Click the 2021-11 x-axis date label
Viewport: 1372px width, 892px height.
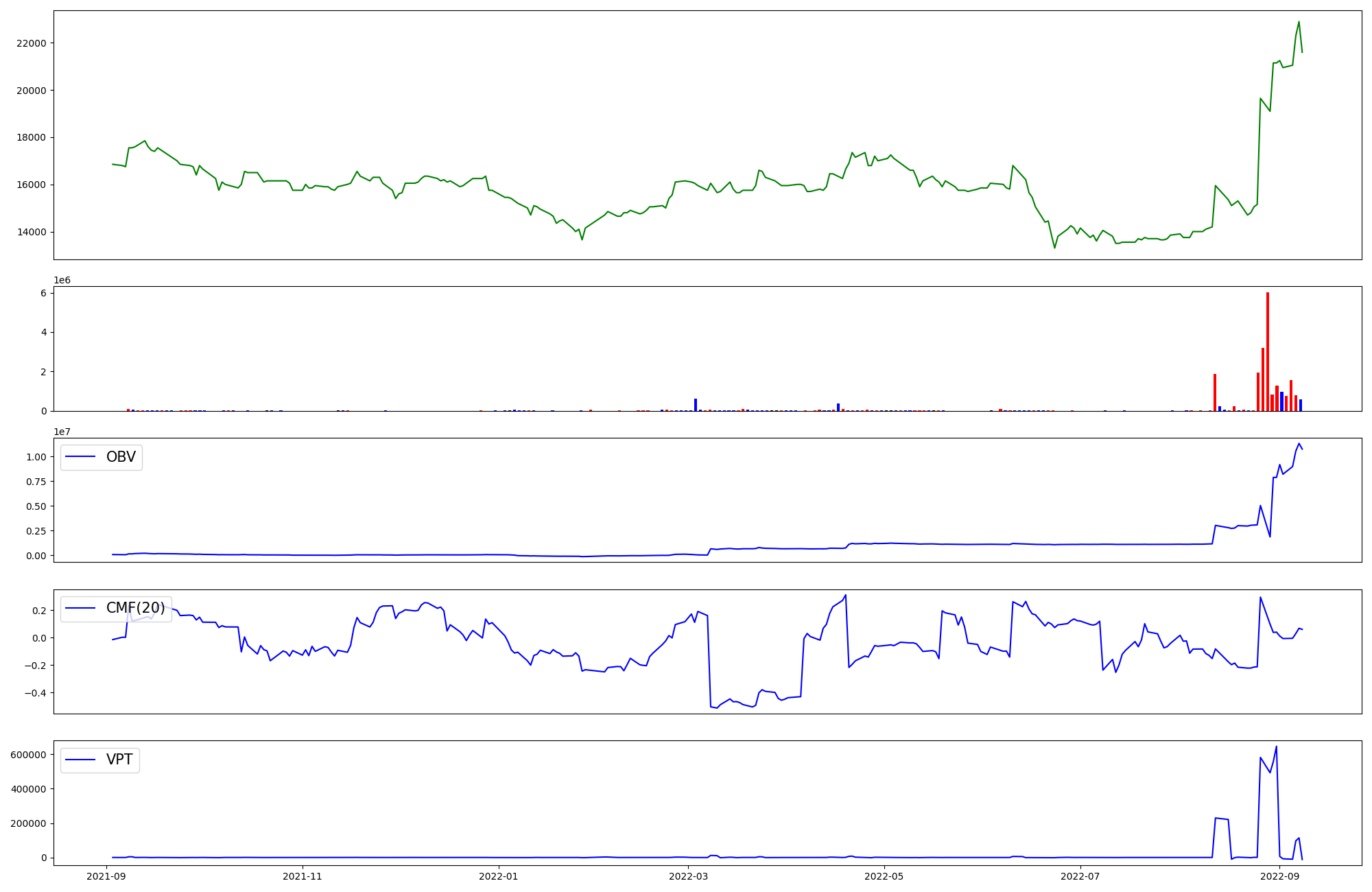point(302,876)
